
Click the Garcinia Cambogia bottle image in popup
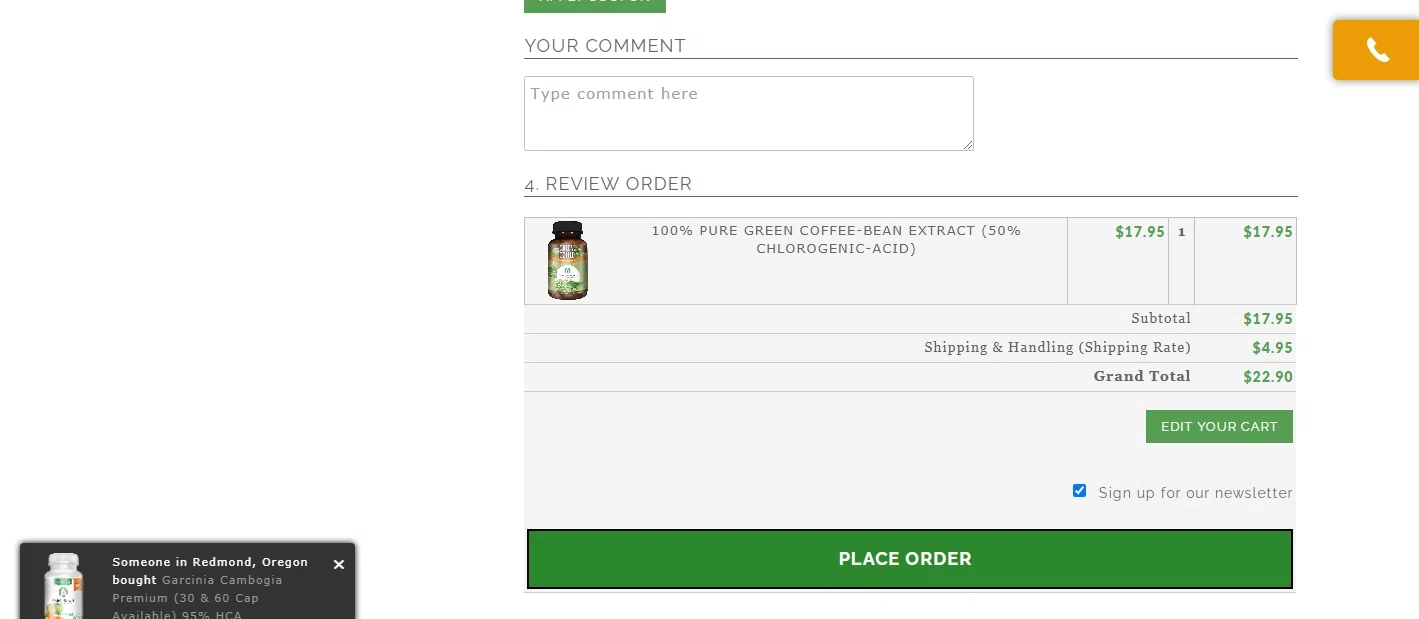(63, 587)
